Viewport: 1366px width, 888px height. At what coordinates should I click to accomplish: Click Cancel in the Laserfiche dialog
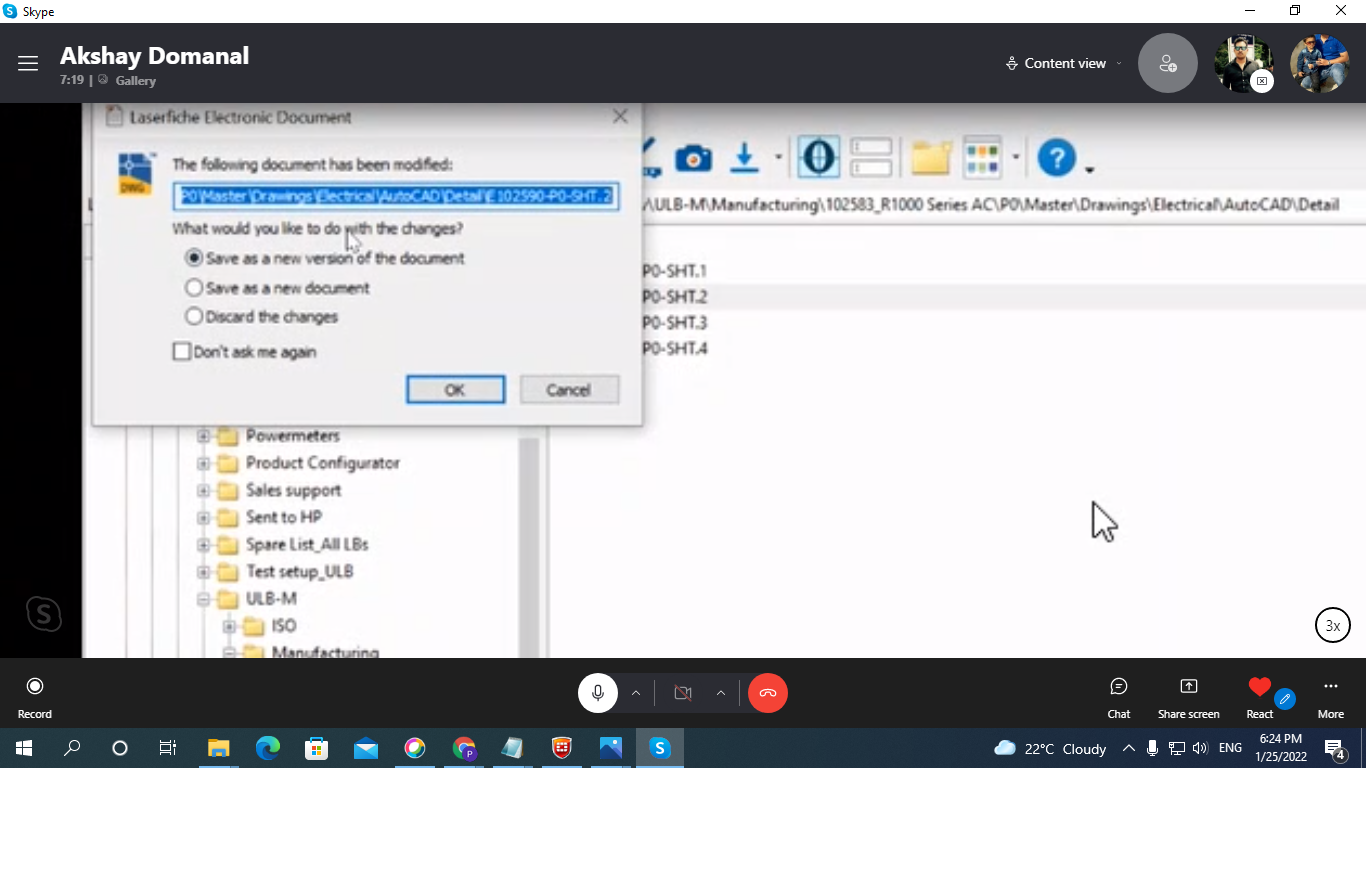pyautogui.click(x=569, y=390)
